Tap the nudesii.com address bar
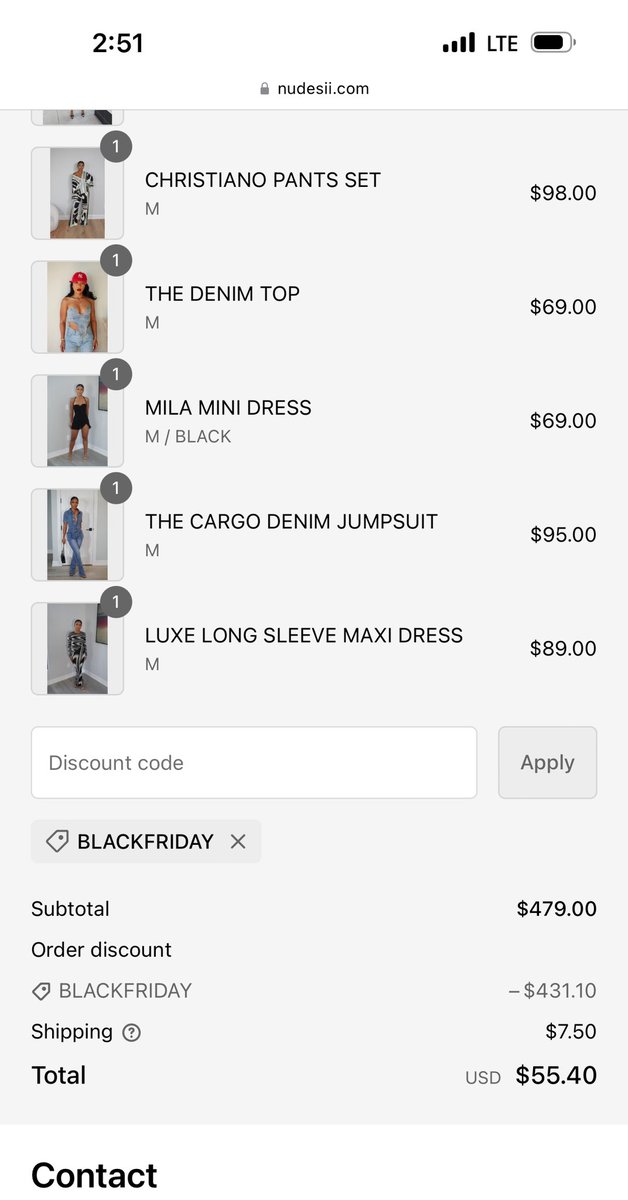Image resolution: width=628 pixels, height=1200 pixels. click(x=314, y=89)
